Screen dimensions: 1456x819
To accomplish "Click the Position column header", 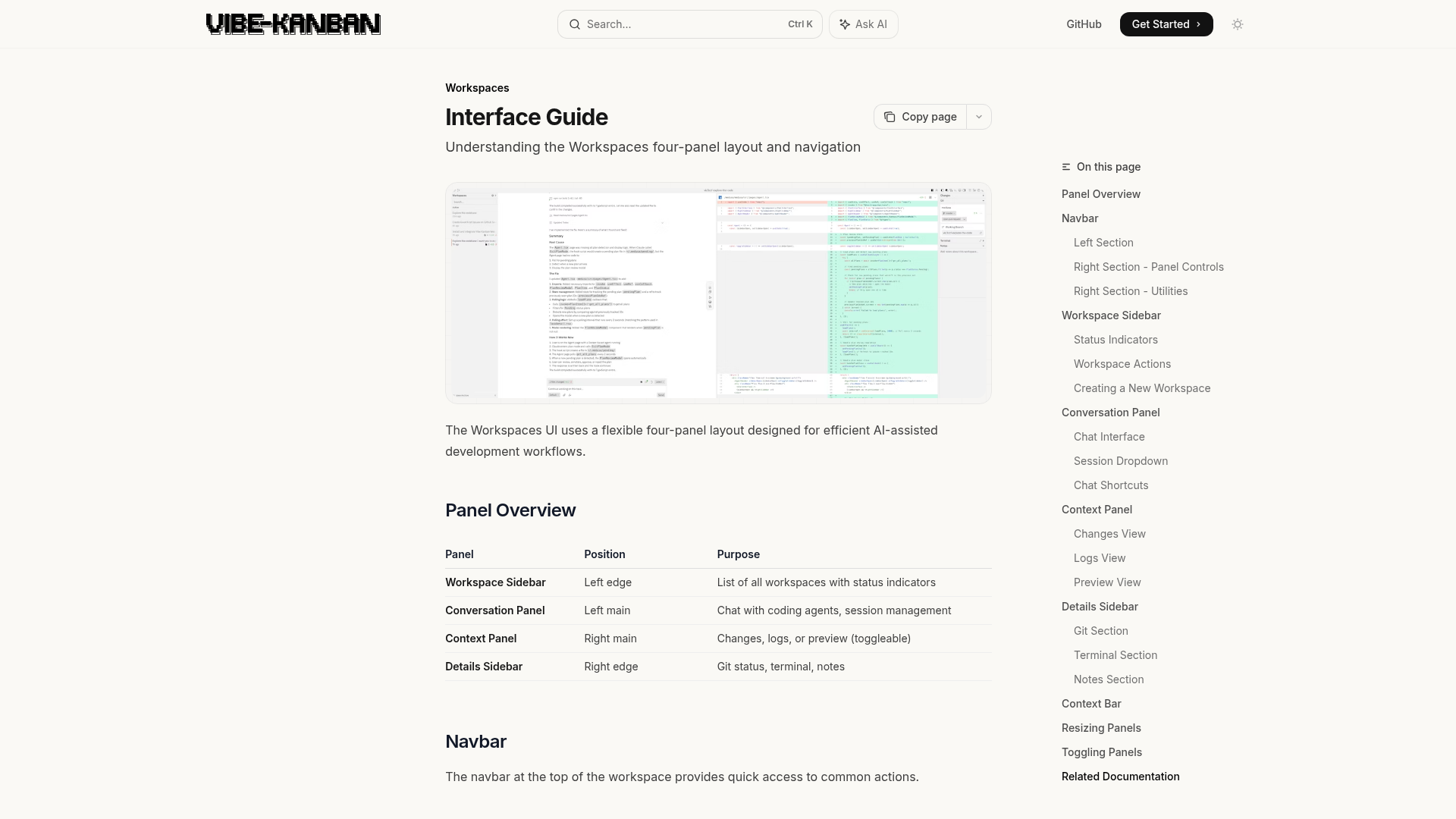I will click(604, 554).
